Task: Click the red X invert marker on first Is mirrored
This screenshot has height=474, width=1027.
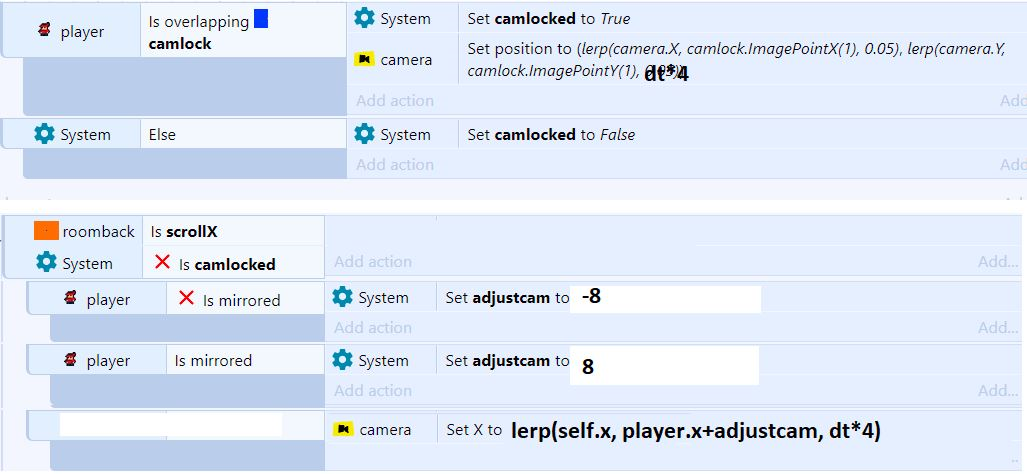Action: click(x=187, y=299)
